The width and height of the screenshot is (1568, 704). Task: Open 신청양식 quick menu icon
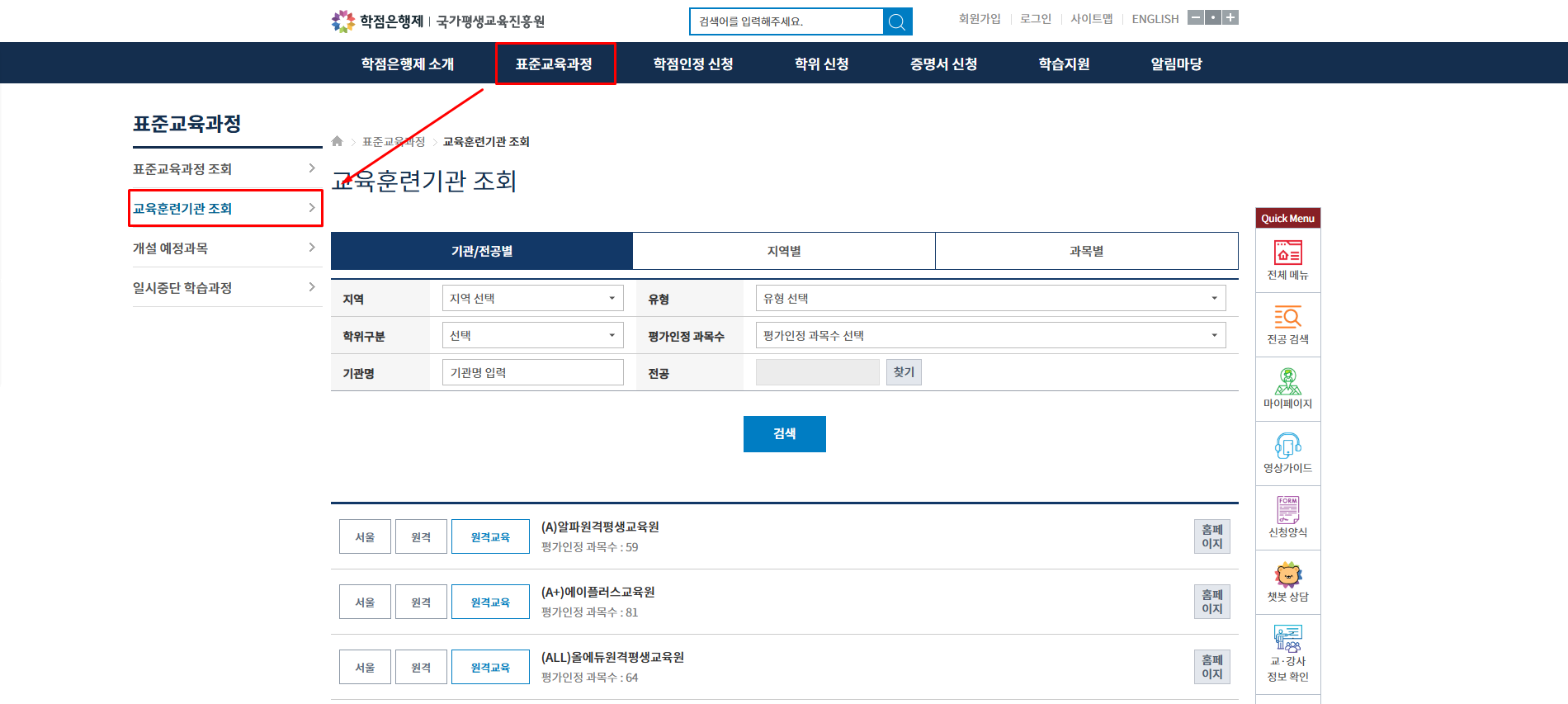(1287, 517)
